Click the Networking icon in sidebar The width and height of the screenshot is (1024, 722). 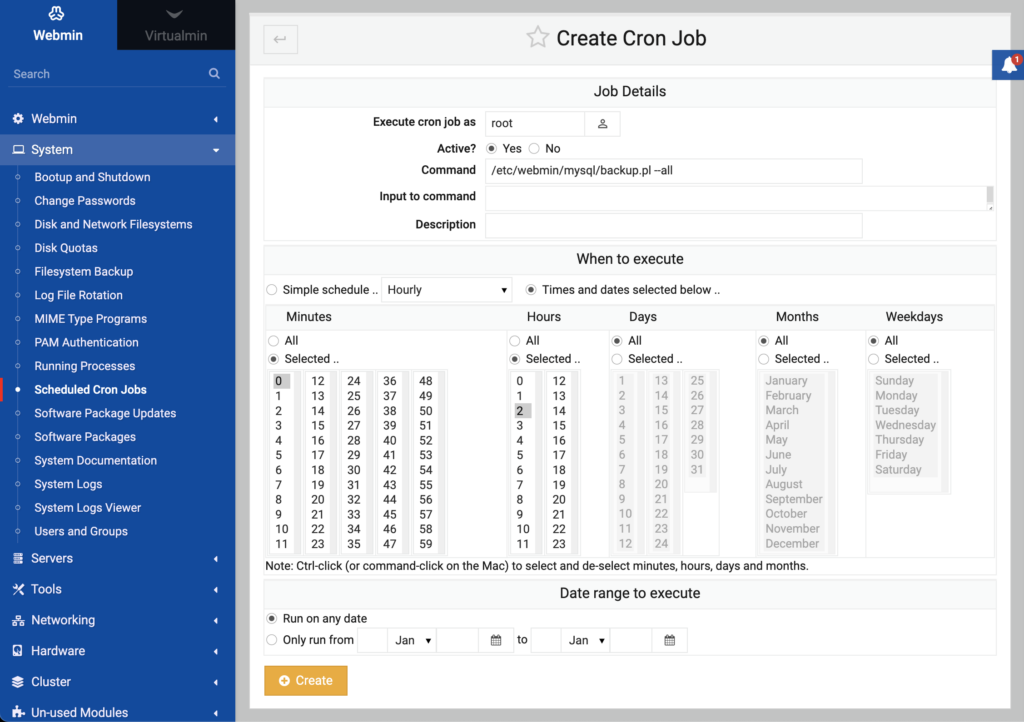pos(16,620)
